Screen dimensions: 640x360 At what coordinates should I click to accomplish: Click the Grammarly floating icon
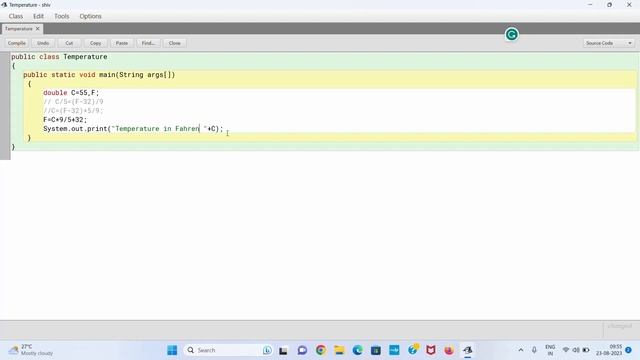[511, 35]
